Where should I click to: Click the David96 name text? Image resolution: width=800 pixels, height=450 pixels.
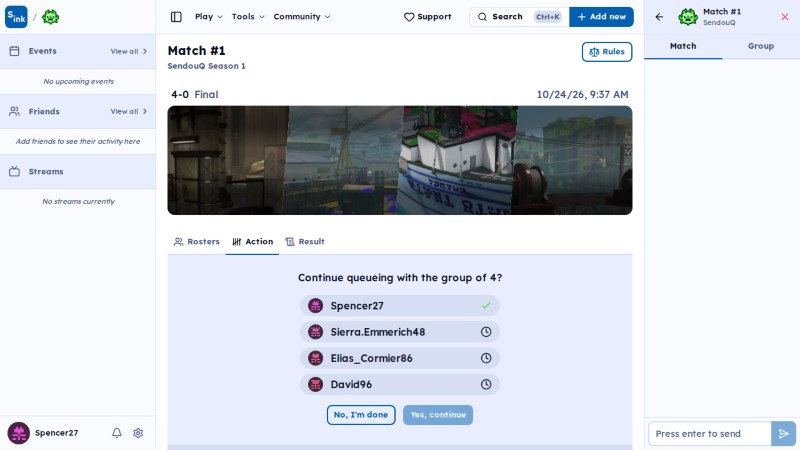351,384
